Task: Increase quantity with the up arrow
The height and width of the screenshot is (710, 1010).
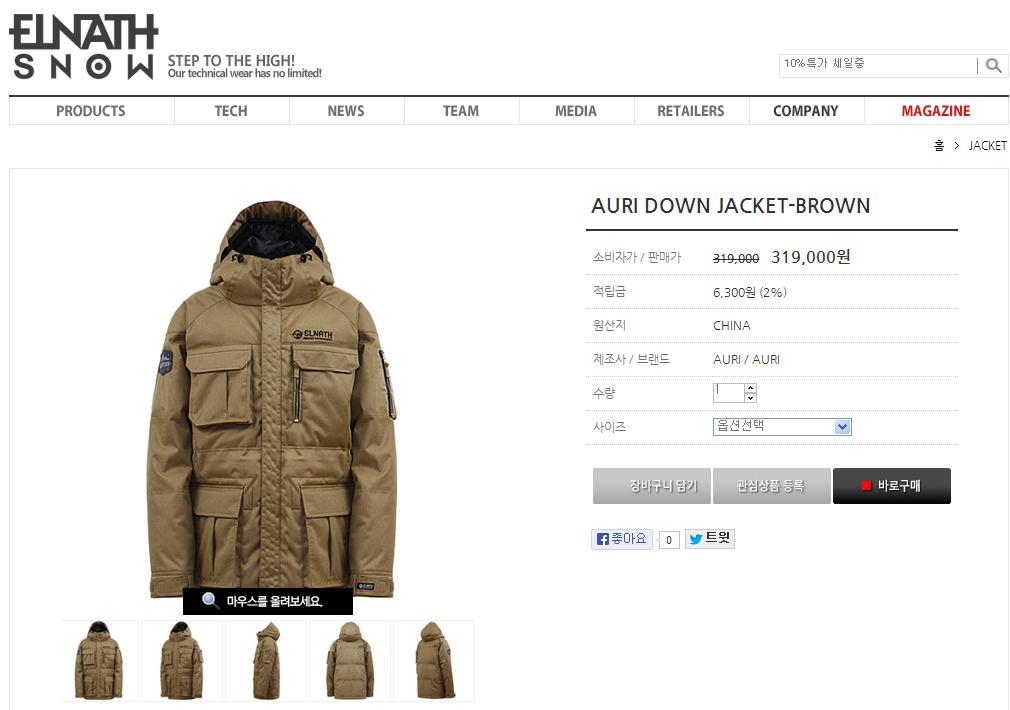Action: (750, 388)
